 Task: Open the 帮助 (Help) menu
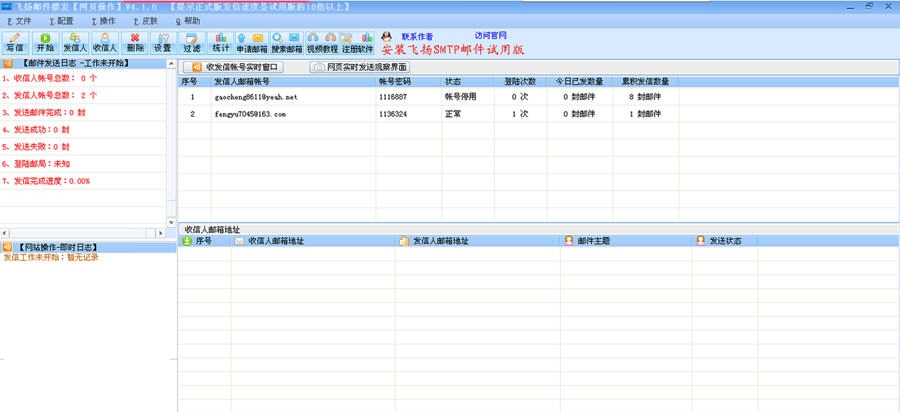point(187,20)
